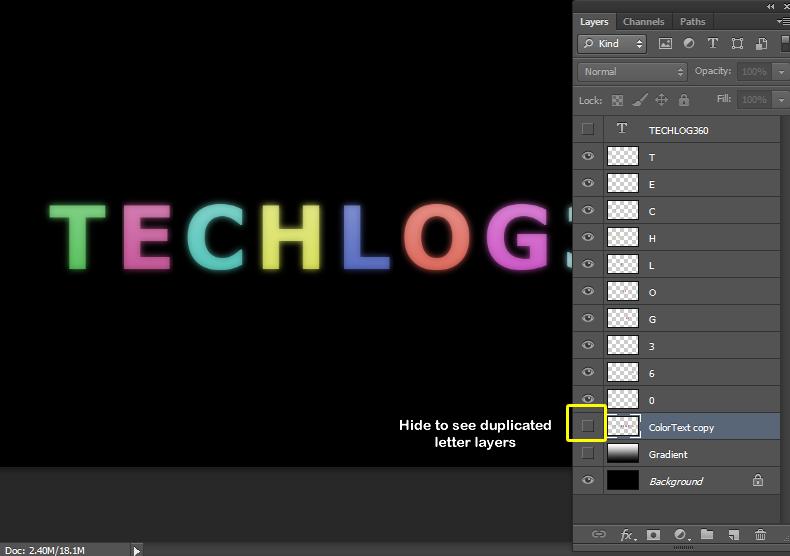Toggle the layer filter switch
Viewport: 790px width, 556px height.
tap(785, 43)
